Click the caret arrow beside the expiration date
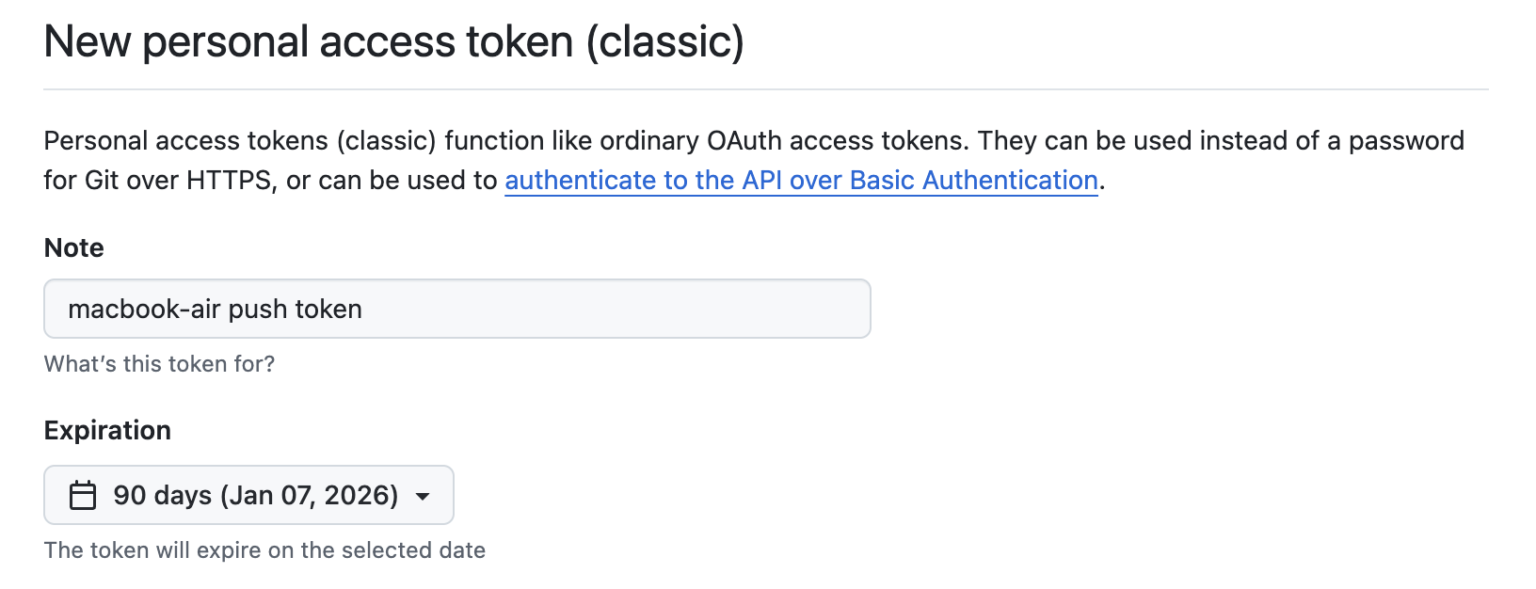Image resolution: width=1536 pixels, height=589 pixels. coord(423,496)
